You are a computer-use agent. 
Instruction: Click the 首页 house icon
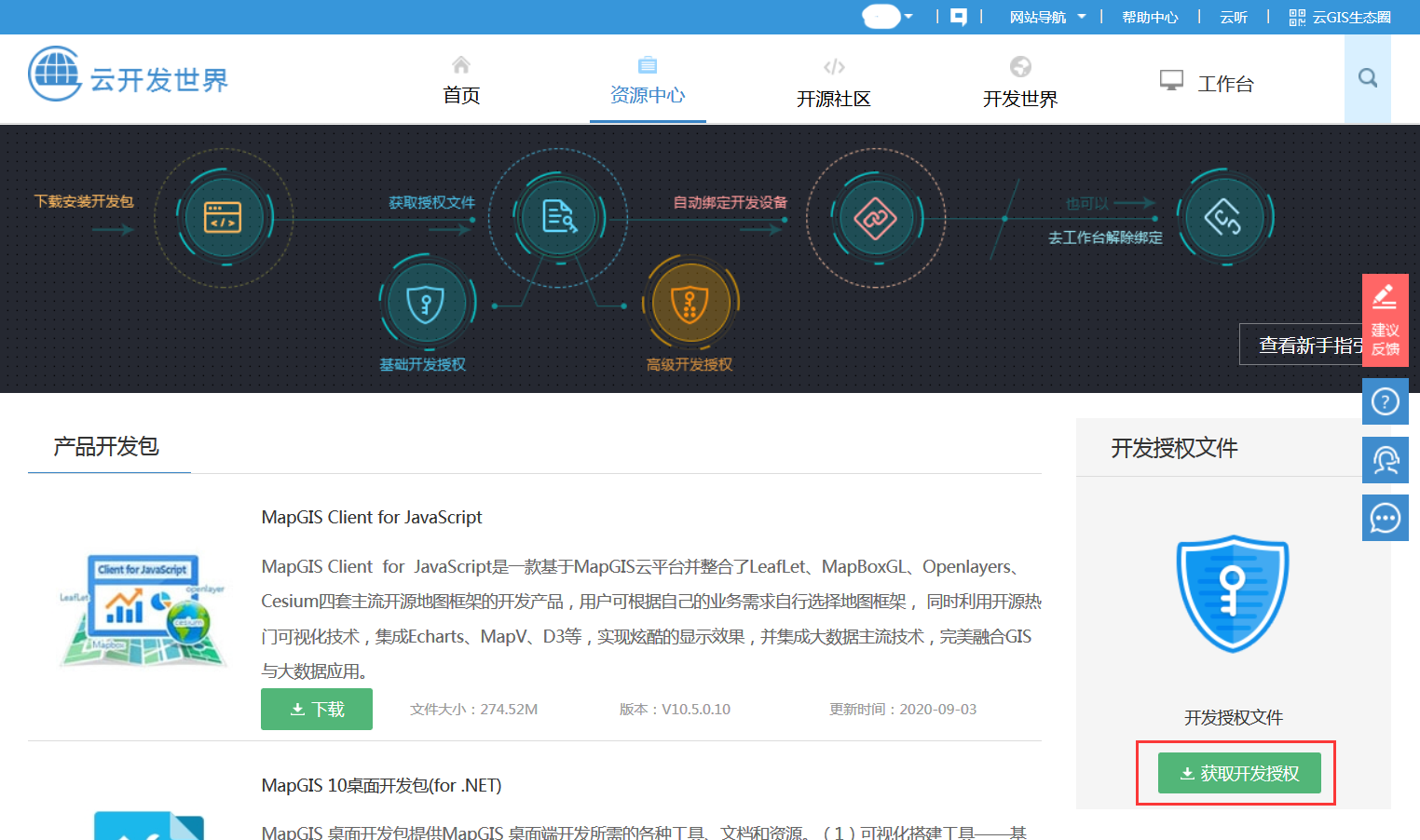click(x=461, y=64)
